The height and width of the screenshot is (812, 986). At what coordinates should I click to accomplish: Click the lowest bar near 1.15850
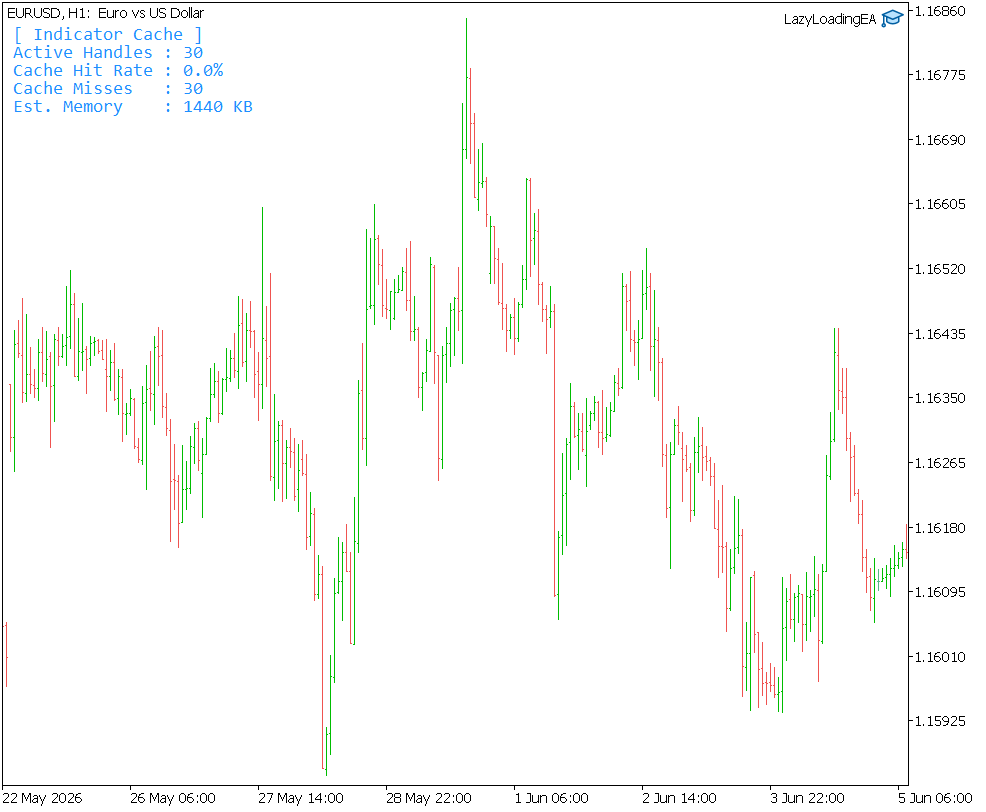pos(326,752)
